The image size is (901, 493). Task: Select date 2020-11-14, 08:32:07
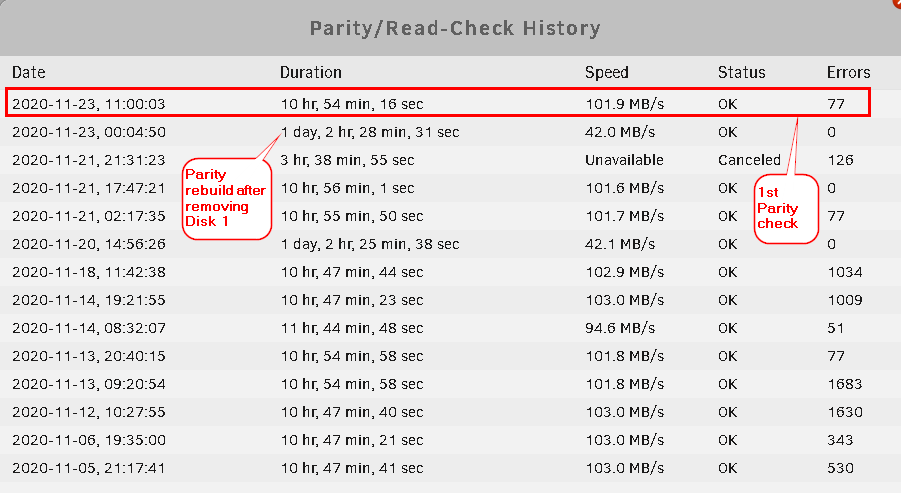(88, 329)
